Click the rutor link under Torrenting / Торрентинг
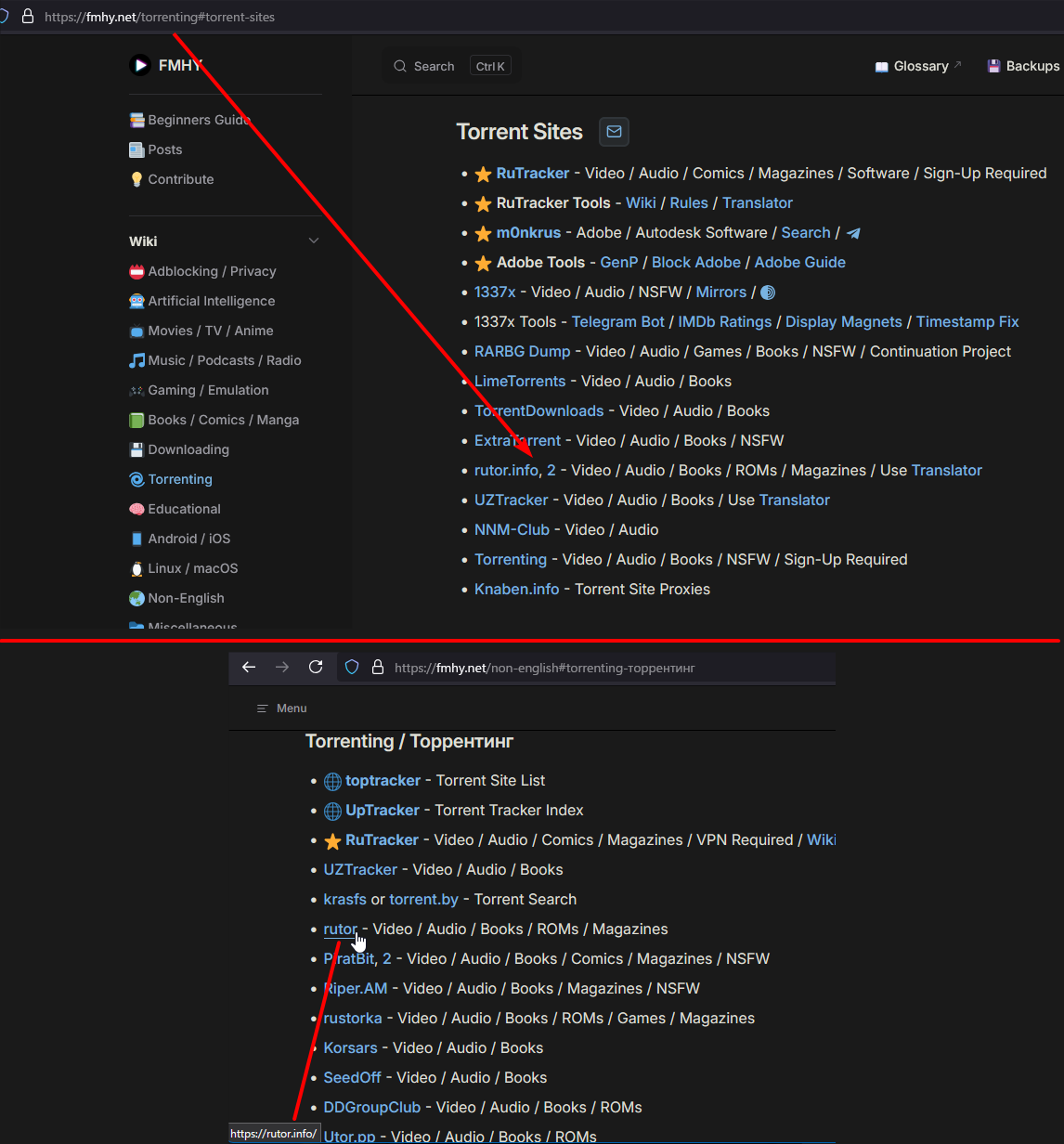Image resolution: width=1064 pixels, height=1144 pixels. coord(341,929)
